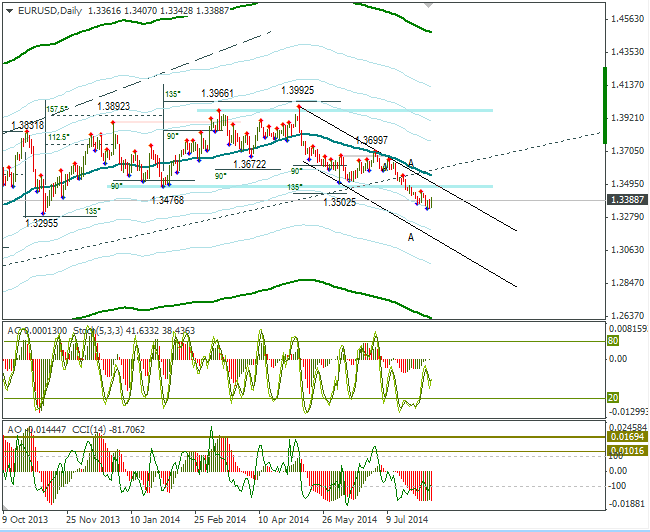Click the 10 Jan 2014 date label
The height and width of the screenshot is (532, 650).
coord(155,520)
